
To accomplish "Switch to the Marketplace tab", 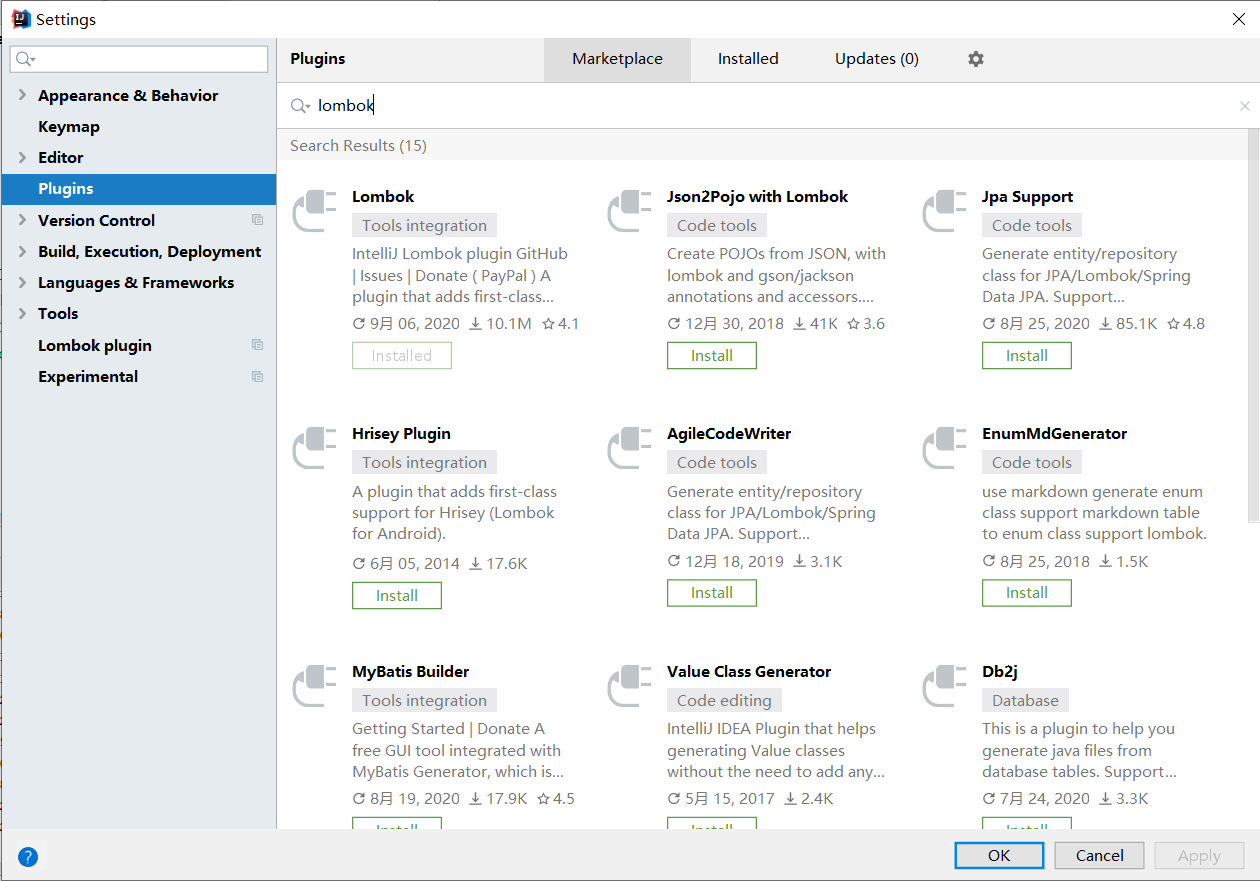I will [x=617, y=59].
